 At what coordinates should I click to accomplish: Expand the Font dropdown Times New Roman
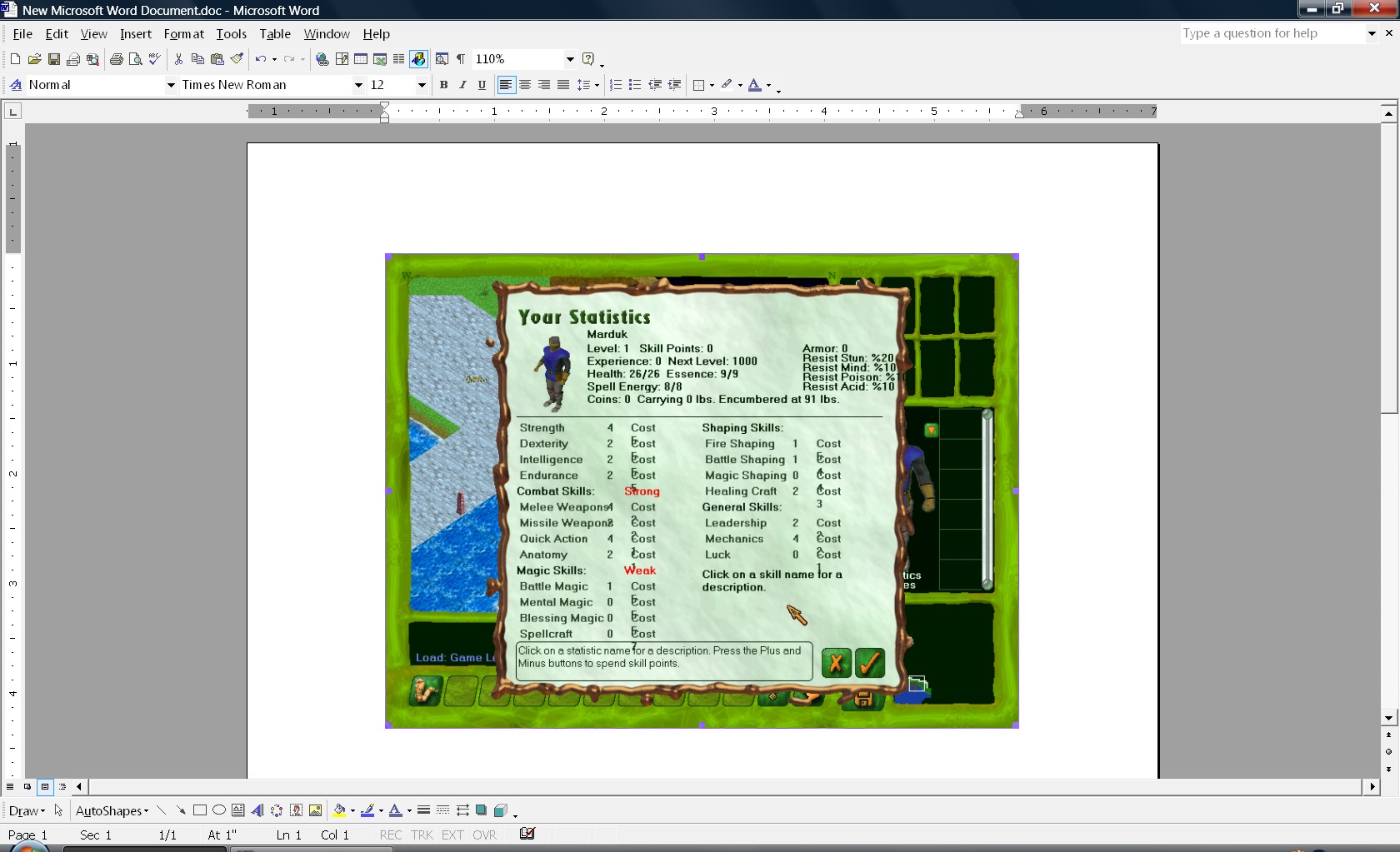coord(358,85)
